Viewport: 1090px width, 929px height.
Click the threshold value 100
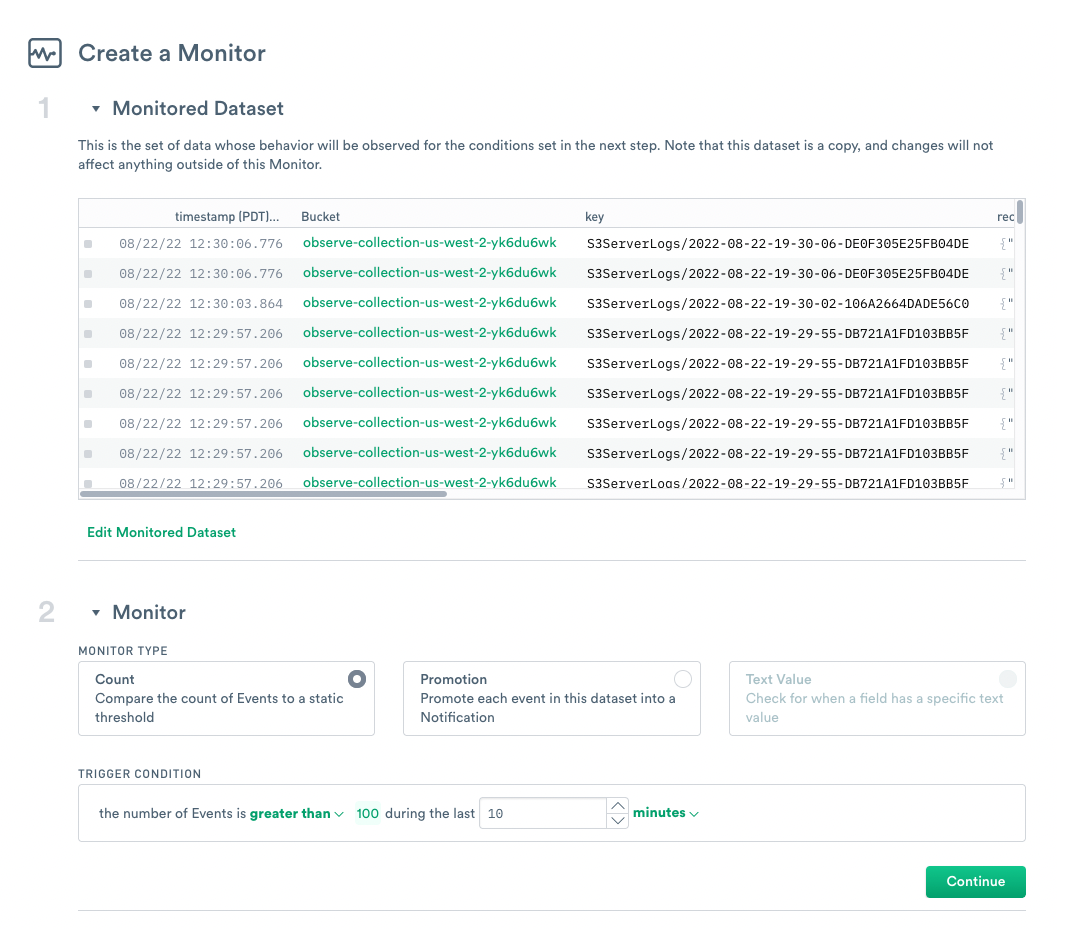point(367,814)
